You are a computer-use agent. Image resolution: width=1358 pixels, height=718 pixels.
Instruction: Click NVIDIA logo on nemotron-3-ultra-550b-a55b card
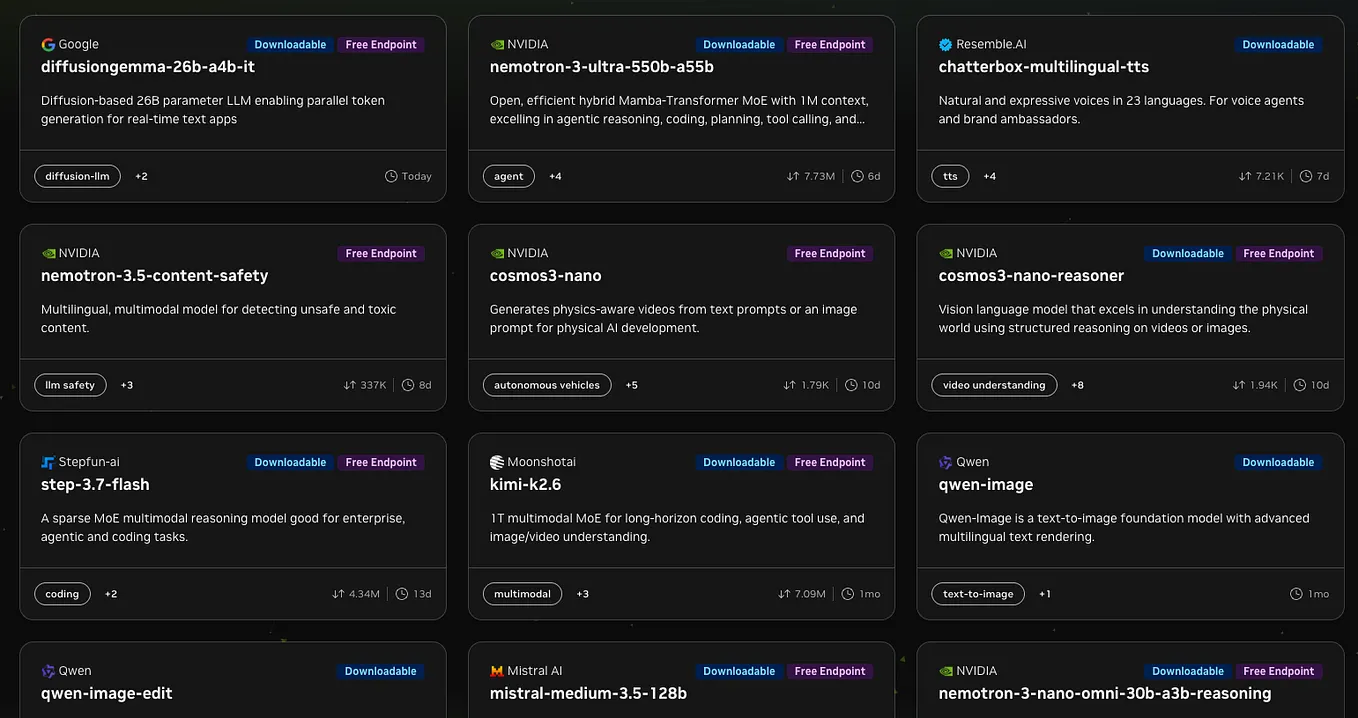[x=497, y=44]
